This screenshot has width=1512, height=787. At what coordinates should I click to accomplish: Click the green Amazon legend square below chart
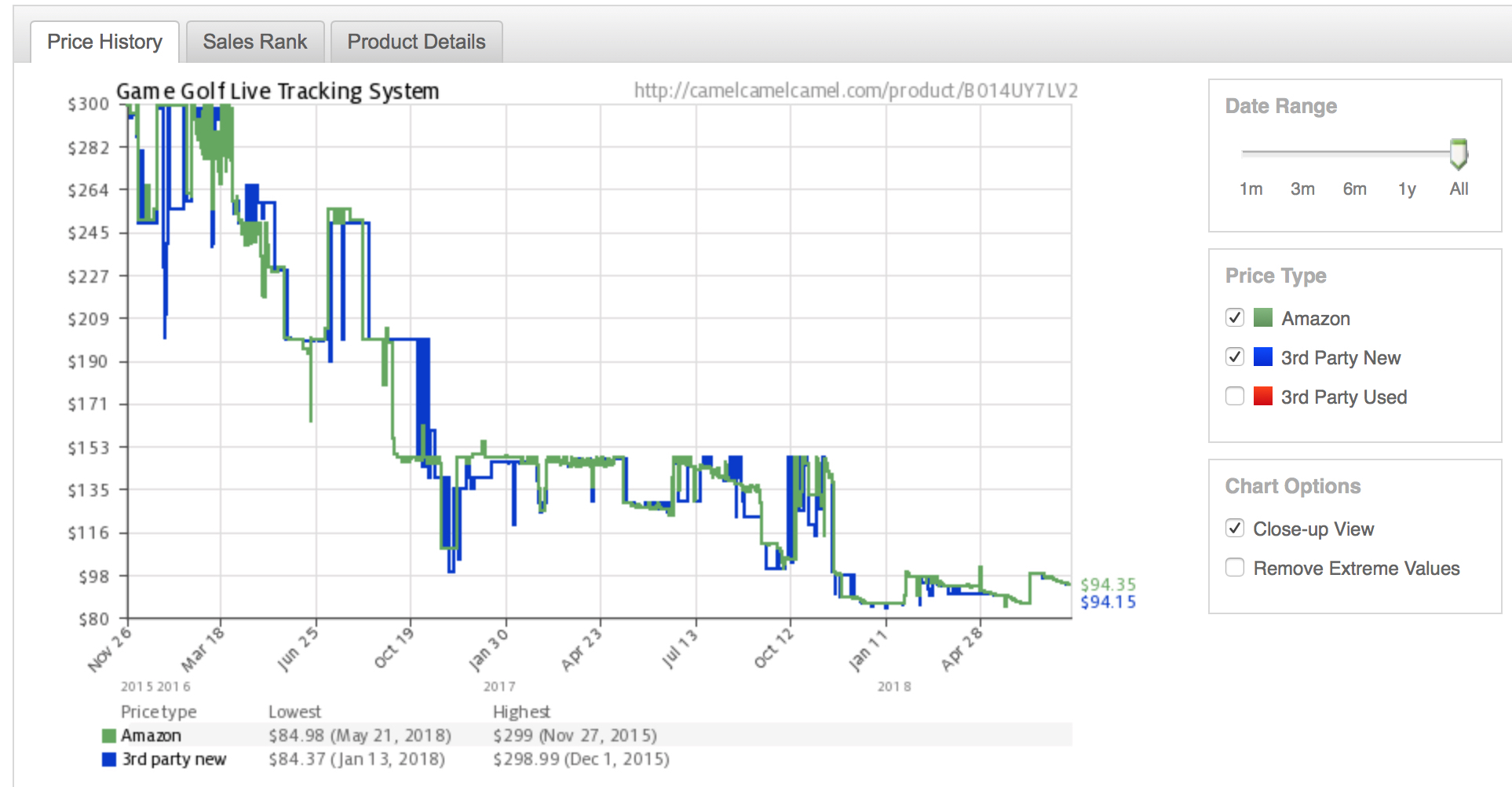(x=109, y=736)
